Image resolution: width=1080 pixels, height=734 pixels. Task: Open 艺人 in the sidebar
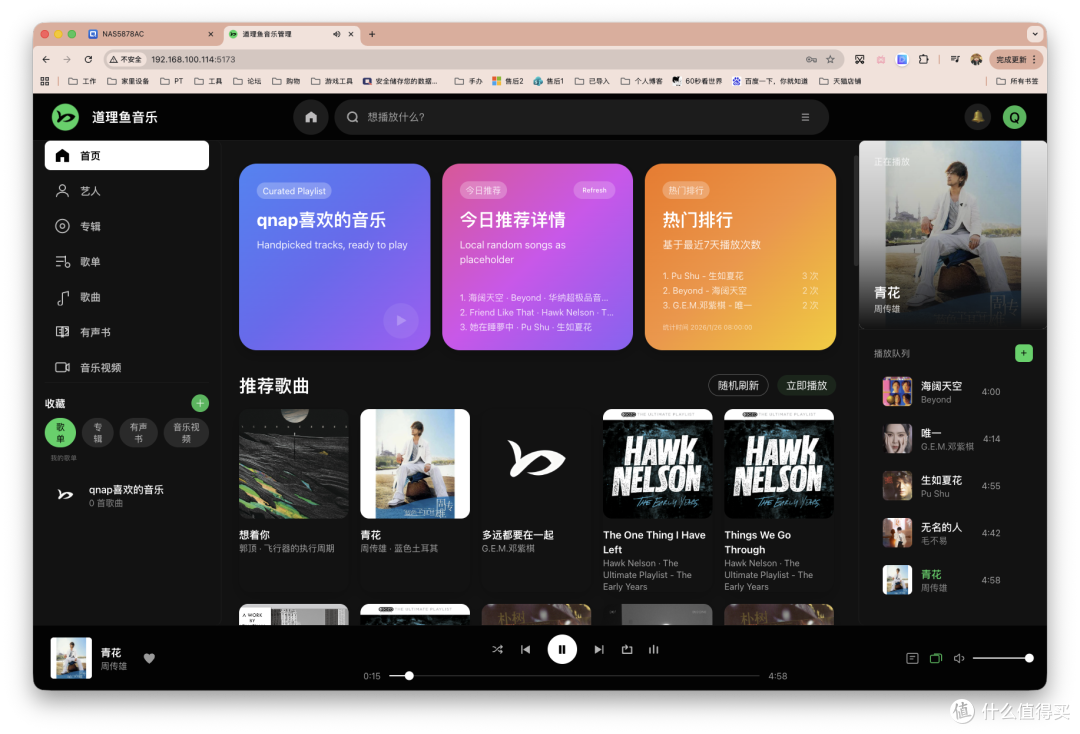coord(127,191)
